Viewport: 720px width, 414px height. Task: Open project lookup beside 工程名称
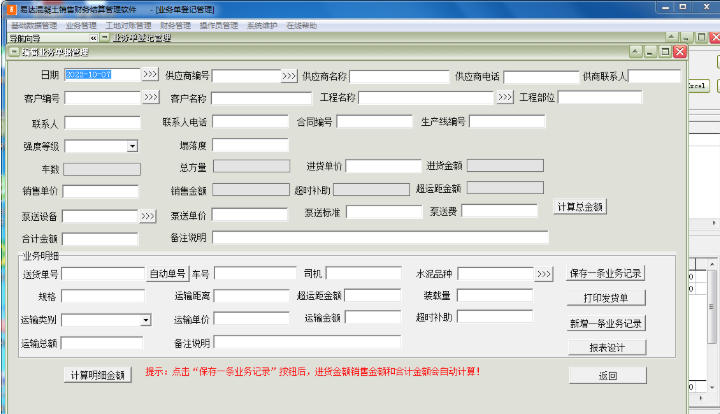pyautogui.click(x=505, y=97)
